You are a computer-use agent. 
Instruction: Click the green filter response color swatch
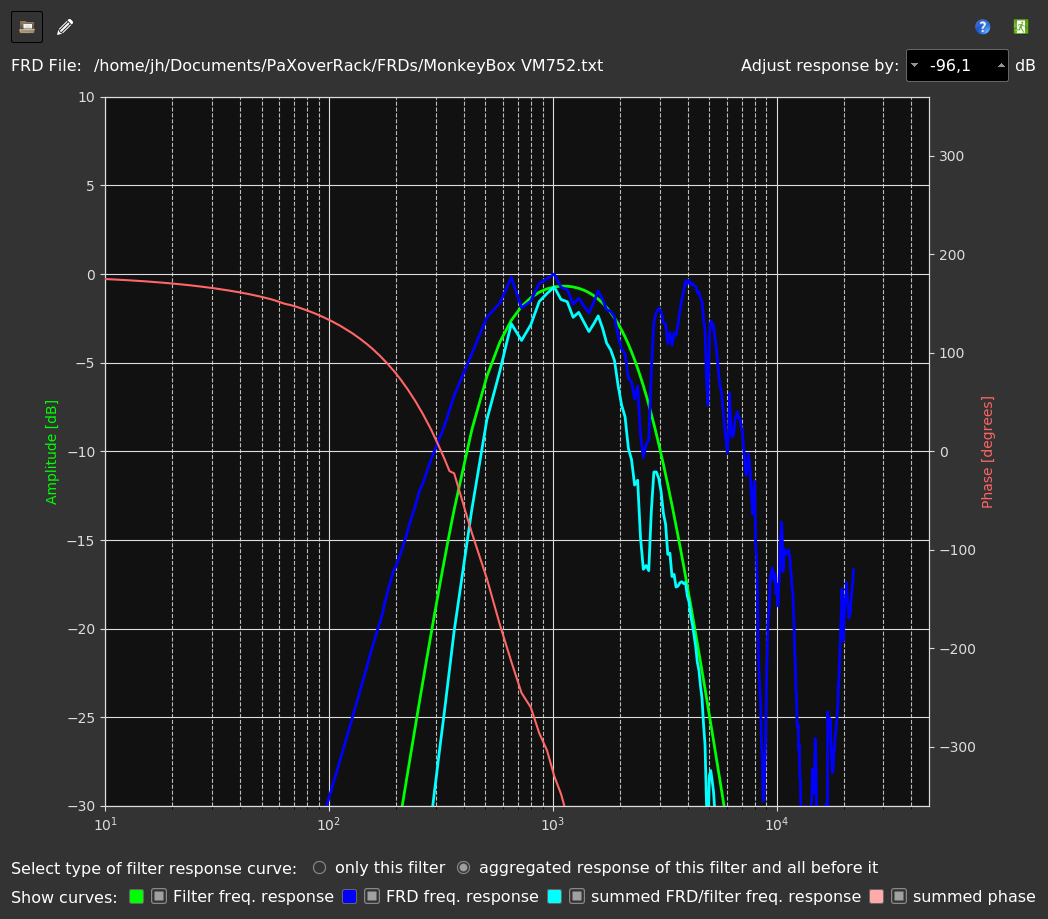[x=136, y=897]
